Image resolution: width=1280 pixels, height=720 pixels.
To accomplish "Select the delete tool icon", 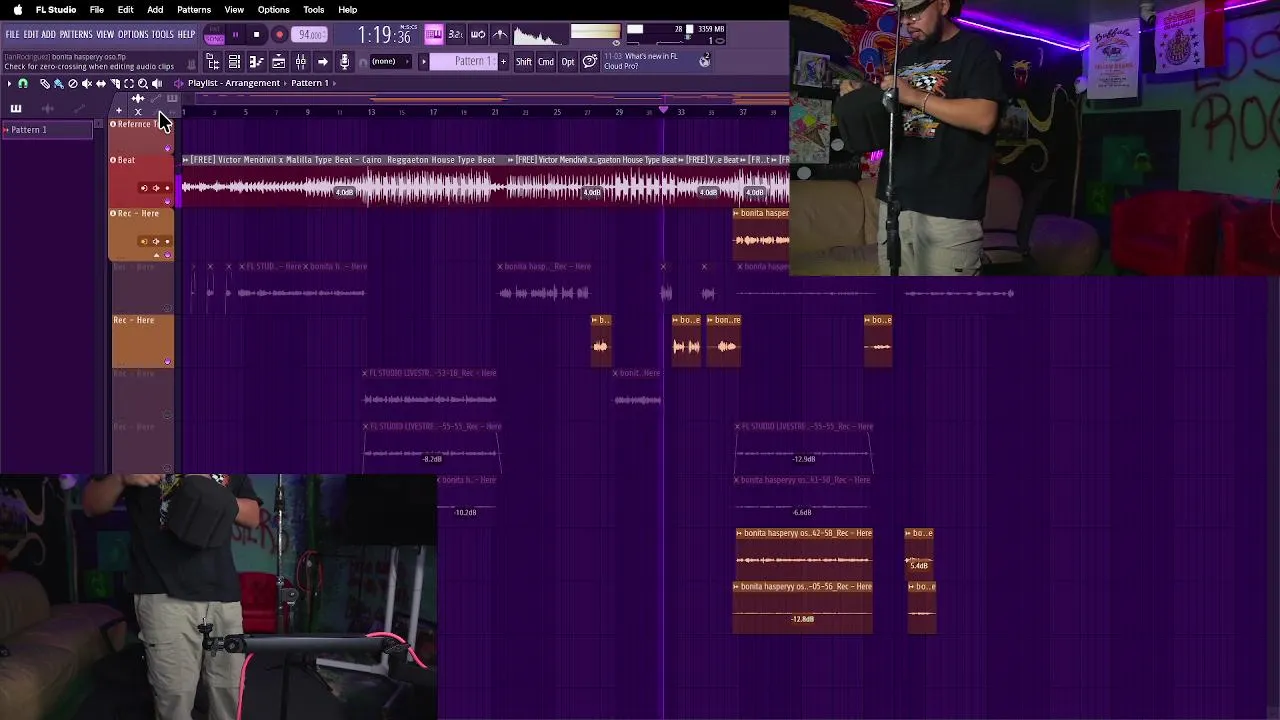I will (x=73, y=84).
